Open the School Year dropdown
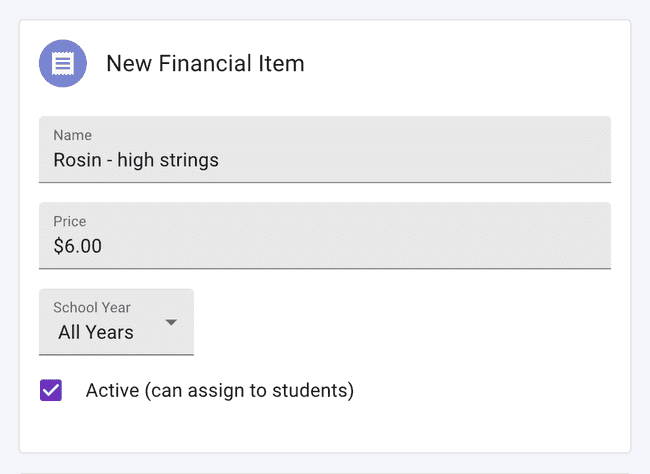This screenshot has width=650, height=474. (116, 322)
